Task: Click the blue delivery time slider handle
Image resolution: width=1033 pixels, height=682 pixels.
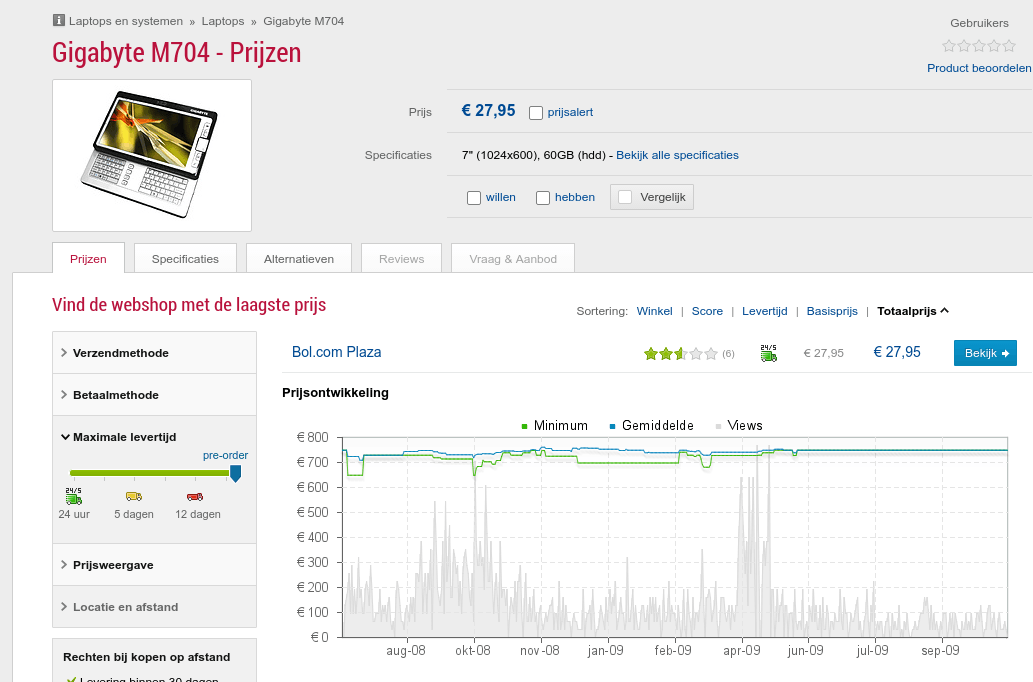Action: click(x=235, y=473)
